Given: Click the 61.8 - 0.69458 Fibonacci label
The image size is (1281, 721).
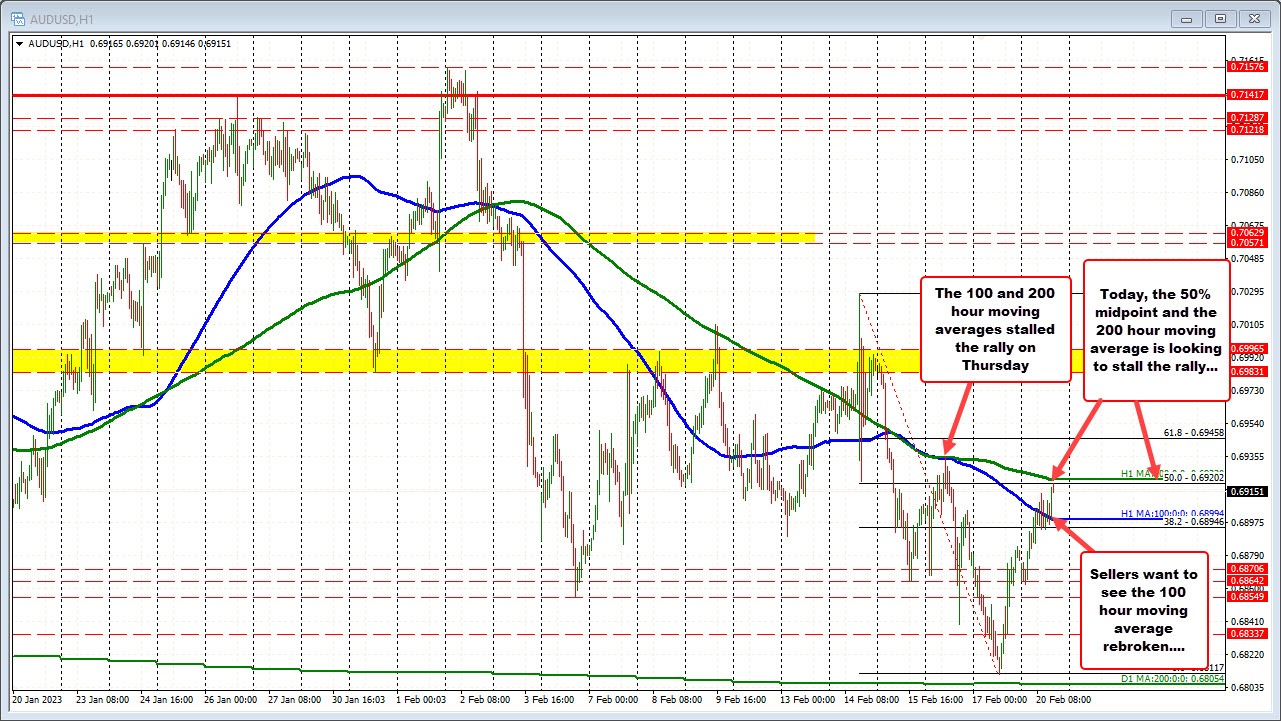Looking at the screenshot, I should 1195,433.
